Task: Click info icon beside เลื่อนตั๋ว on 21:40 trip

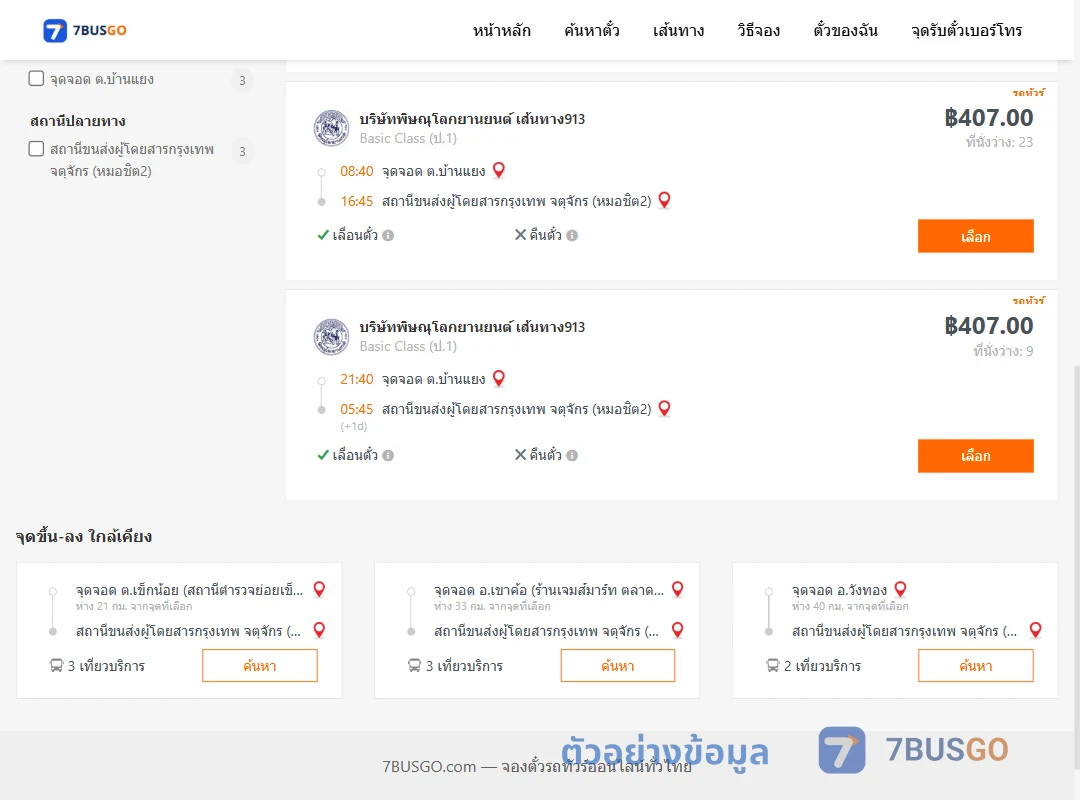Action: coord(388,455)
